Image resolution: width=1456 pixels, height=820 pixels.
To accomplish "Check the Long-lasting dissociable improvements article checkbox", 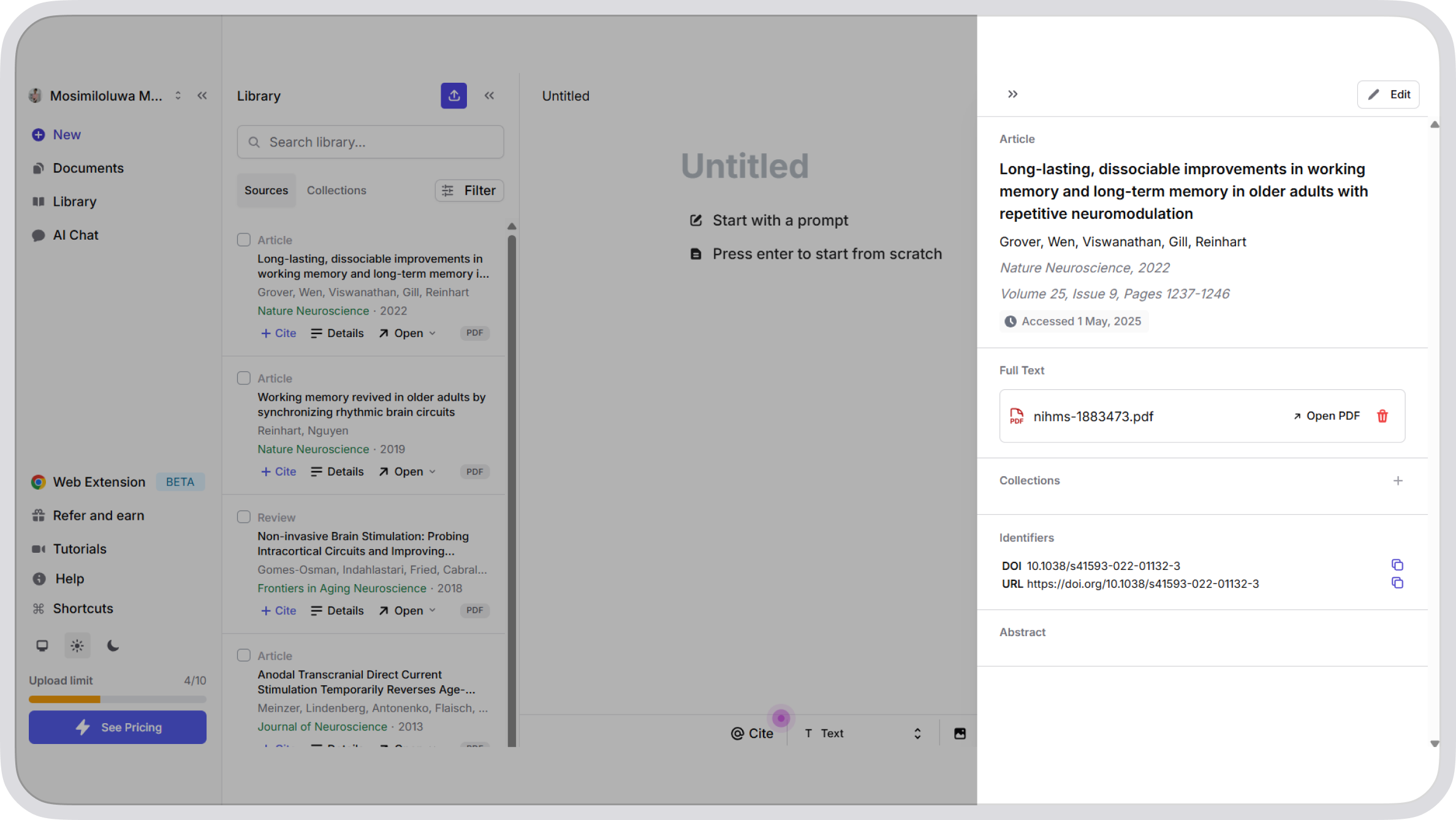I will pyautogui.click(x=244, y=240).
